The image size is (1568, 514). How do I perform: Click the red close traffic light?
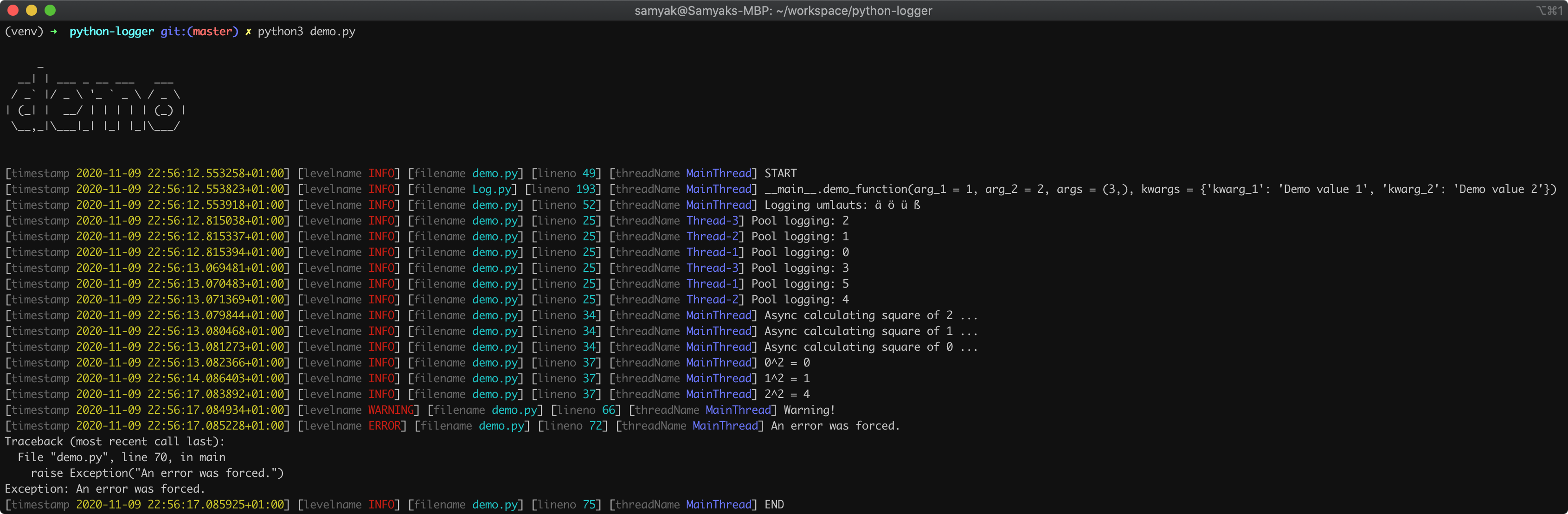point(14,10)
